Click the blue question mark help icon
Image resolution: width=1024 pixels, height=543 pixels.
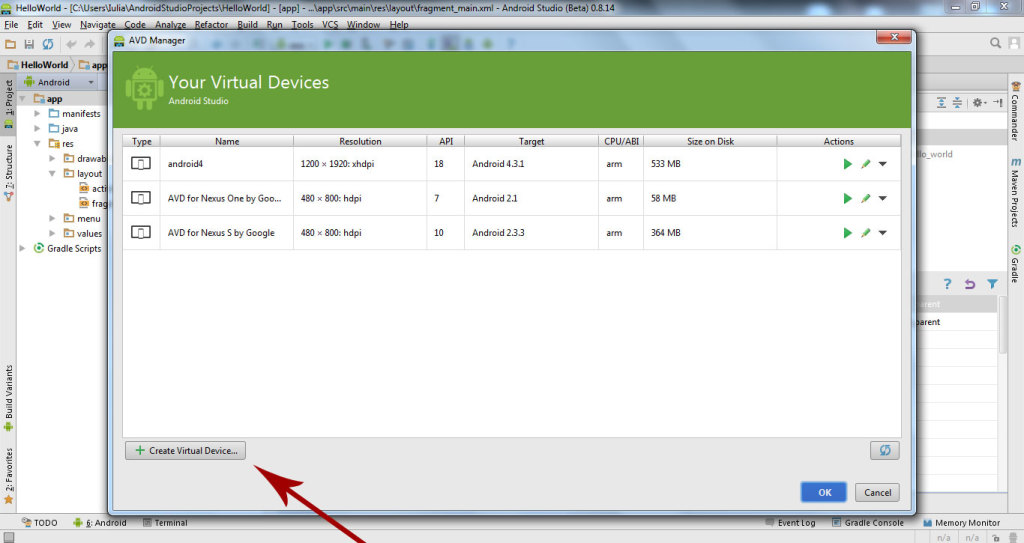tap(947, 284)
